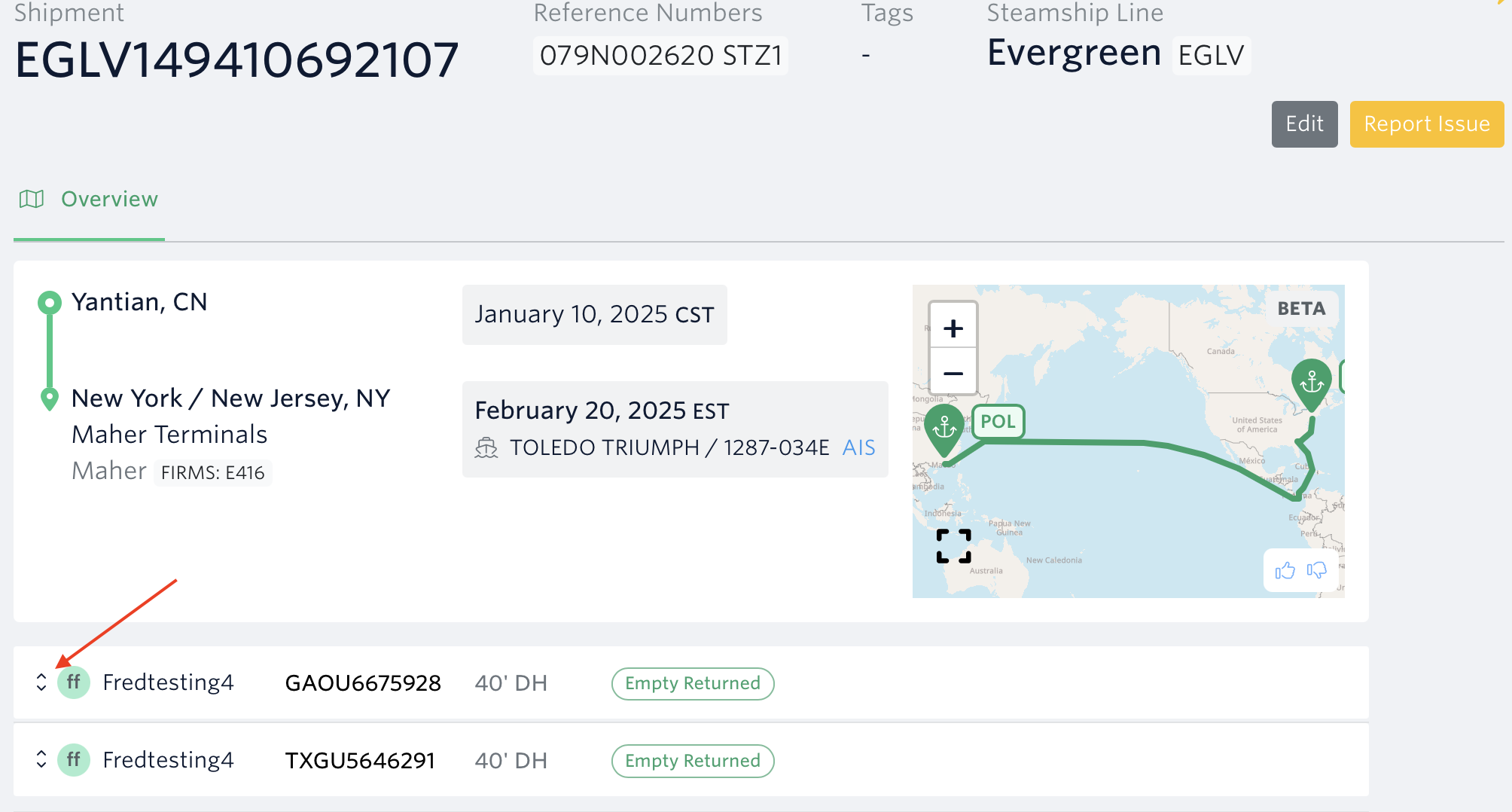Click the ff avatar for container GAOU6675928
The width and height of the screenshot is (1512, 812).
74,682
